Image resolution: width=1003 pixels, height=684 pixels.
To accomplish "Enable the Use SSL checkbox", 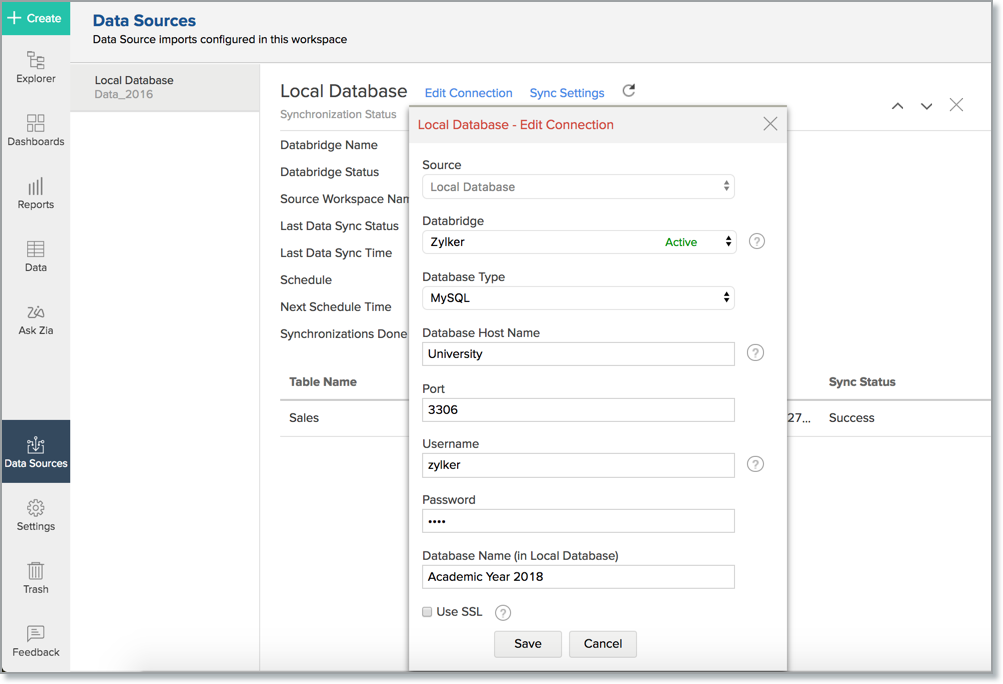I will 427,612.
